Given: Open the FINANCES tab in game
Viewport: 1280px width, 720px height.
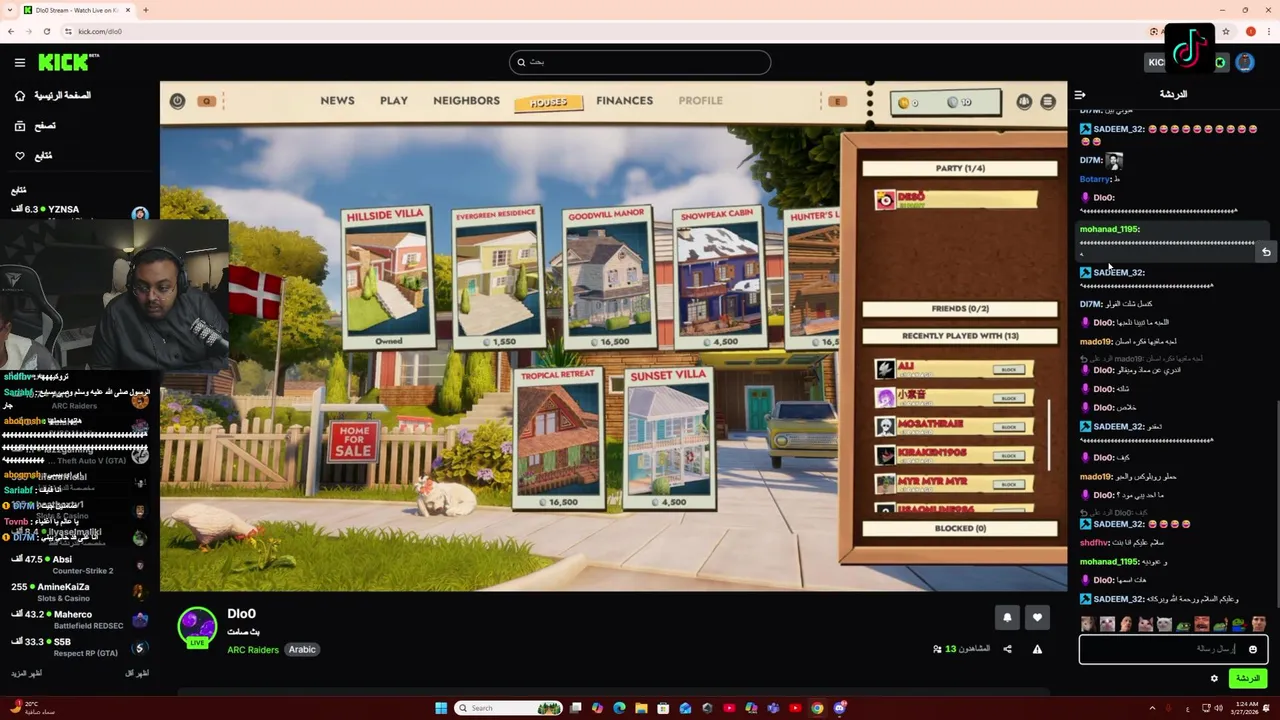Looking at the screenshot, I should (x=624, y=100).
